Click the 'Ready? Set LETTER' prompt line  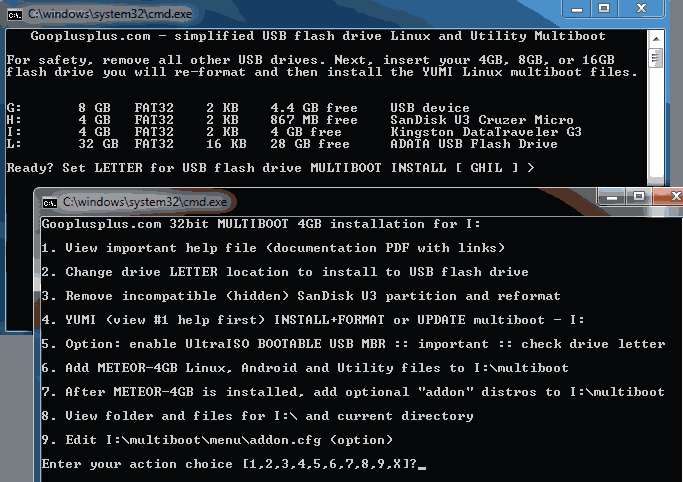pos(270,168)
